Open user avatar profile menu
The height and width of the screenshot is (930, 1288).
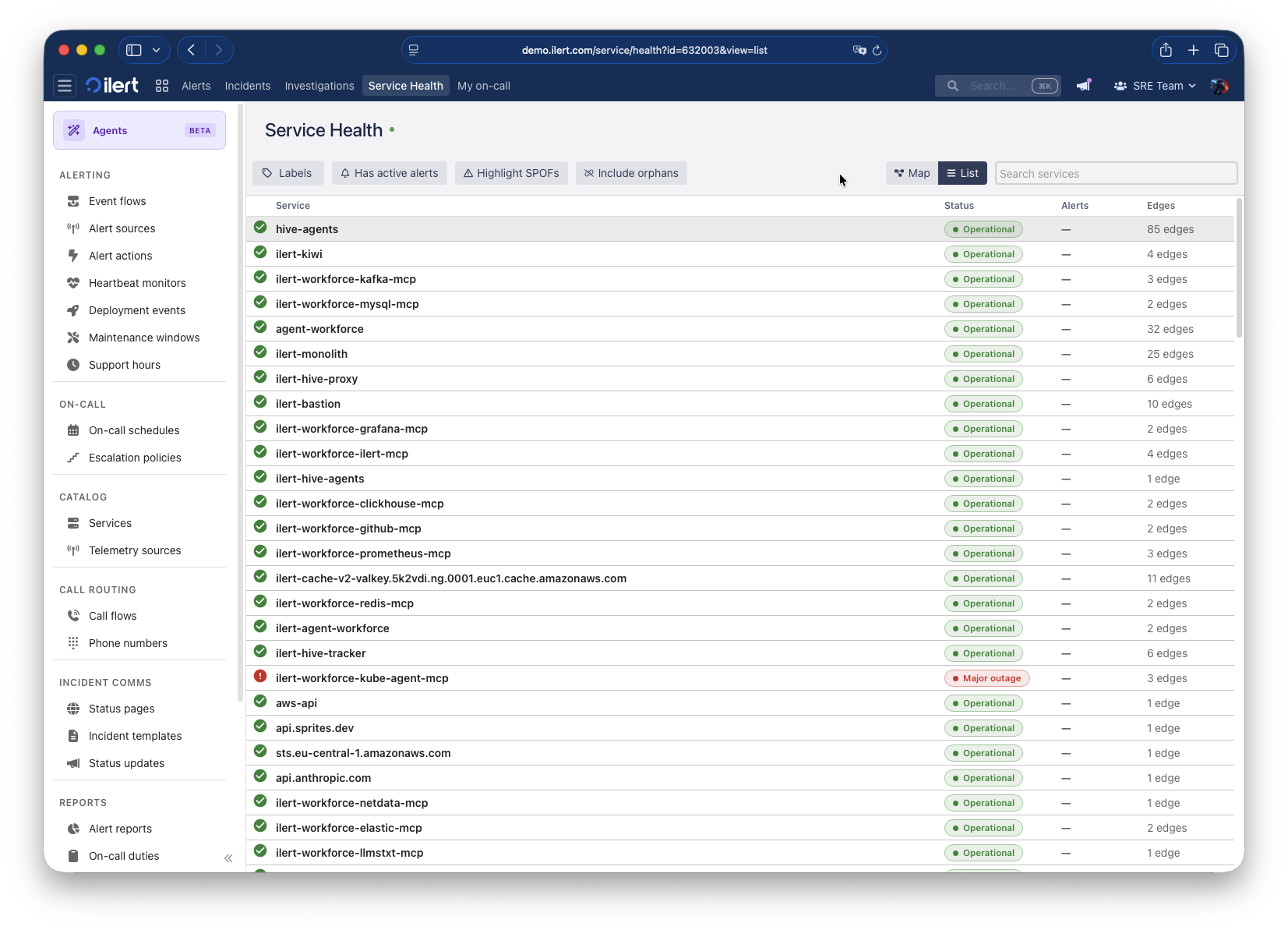pos(1219,86)
